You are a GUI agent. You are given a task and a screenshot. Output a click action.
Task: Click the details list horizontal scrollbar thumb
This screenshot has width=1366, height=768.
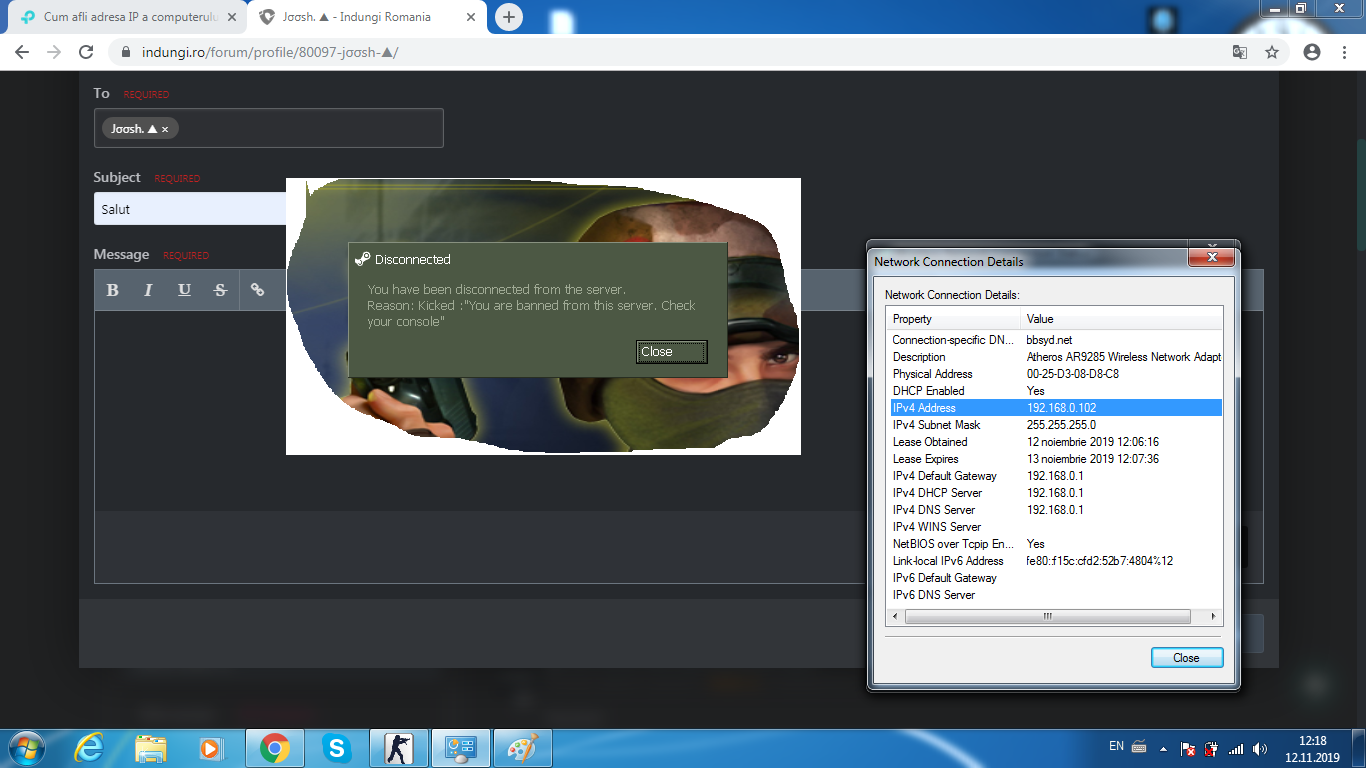coord(1047,617)
